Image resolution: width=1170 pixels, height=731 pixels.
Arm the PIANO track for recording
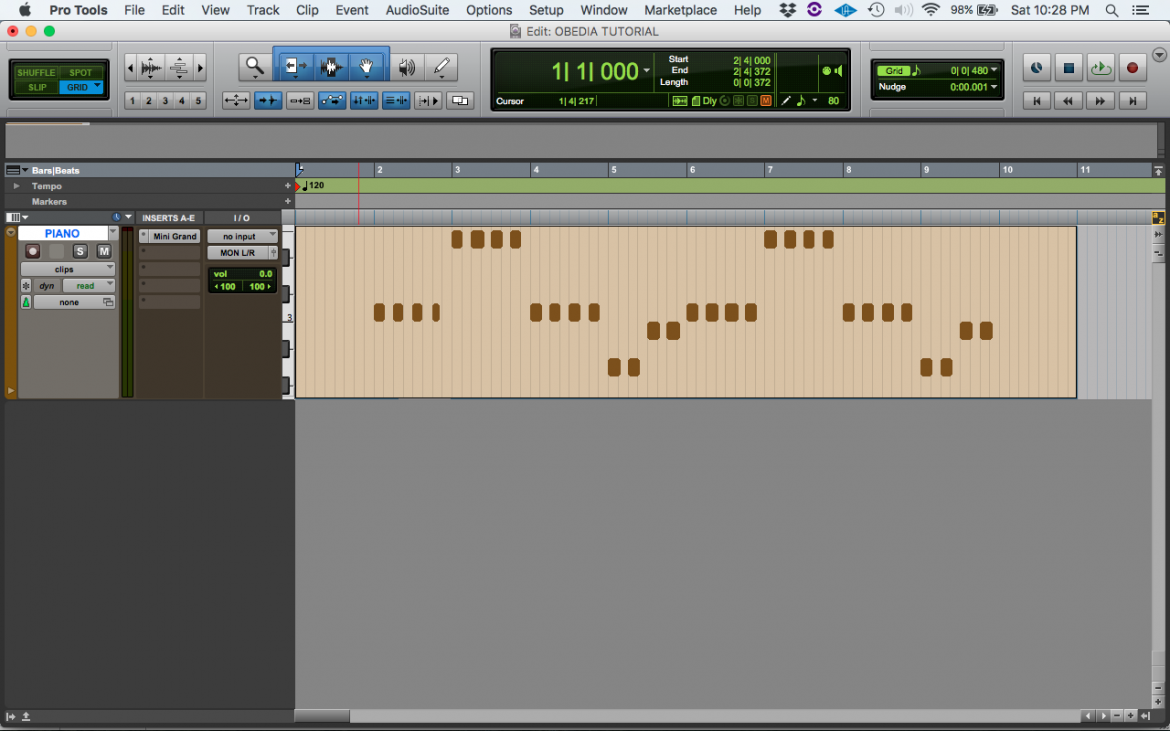(x=31, y=251)
